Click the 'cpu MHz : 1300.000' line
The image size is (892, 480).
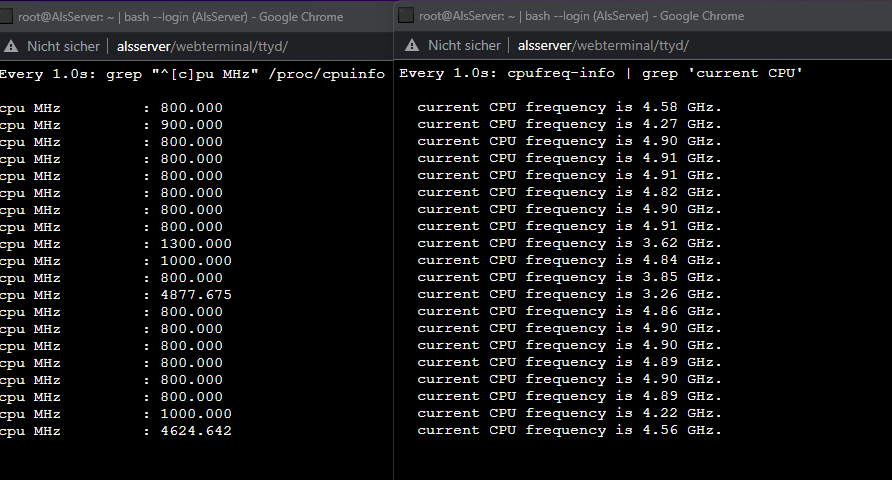[116, 244]
